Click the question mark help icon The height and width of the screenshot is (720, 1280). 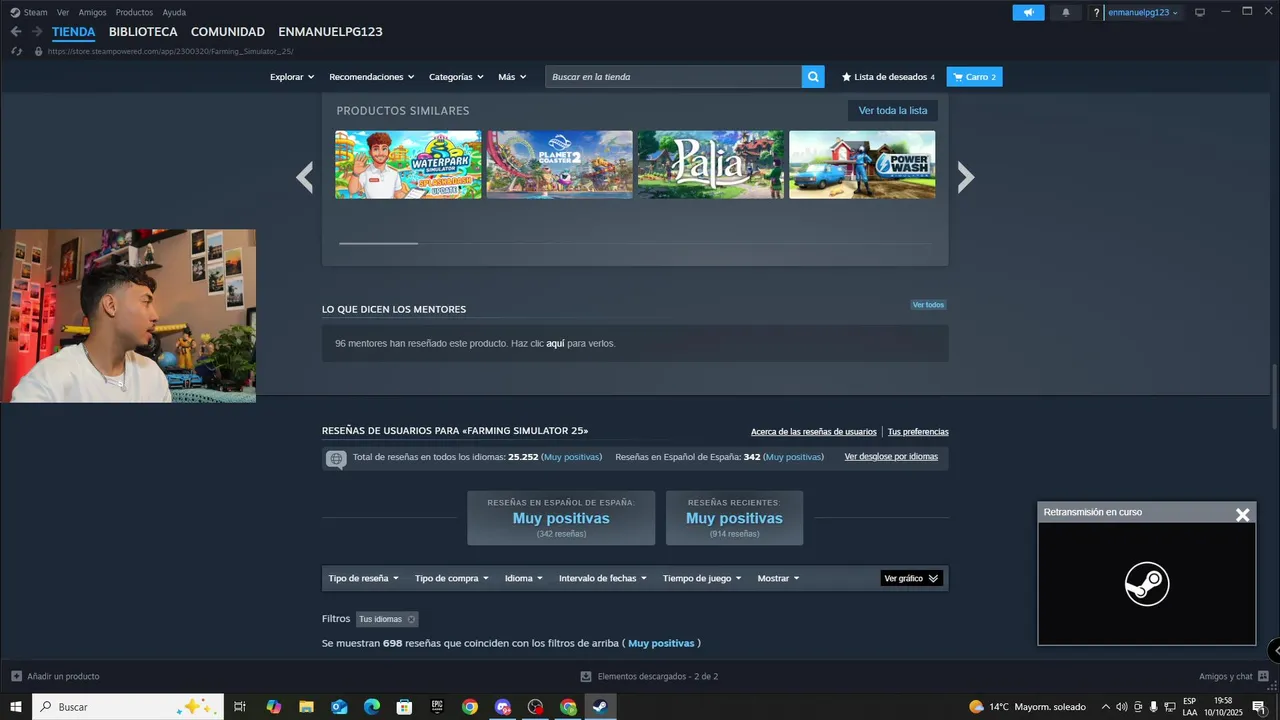coord(1096,12)
